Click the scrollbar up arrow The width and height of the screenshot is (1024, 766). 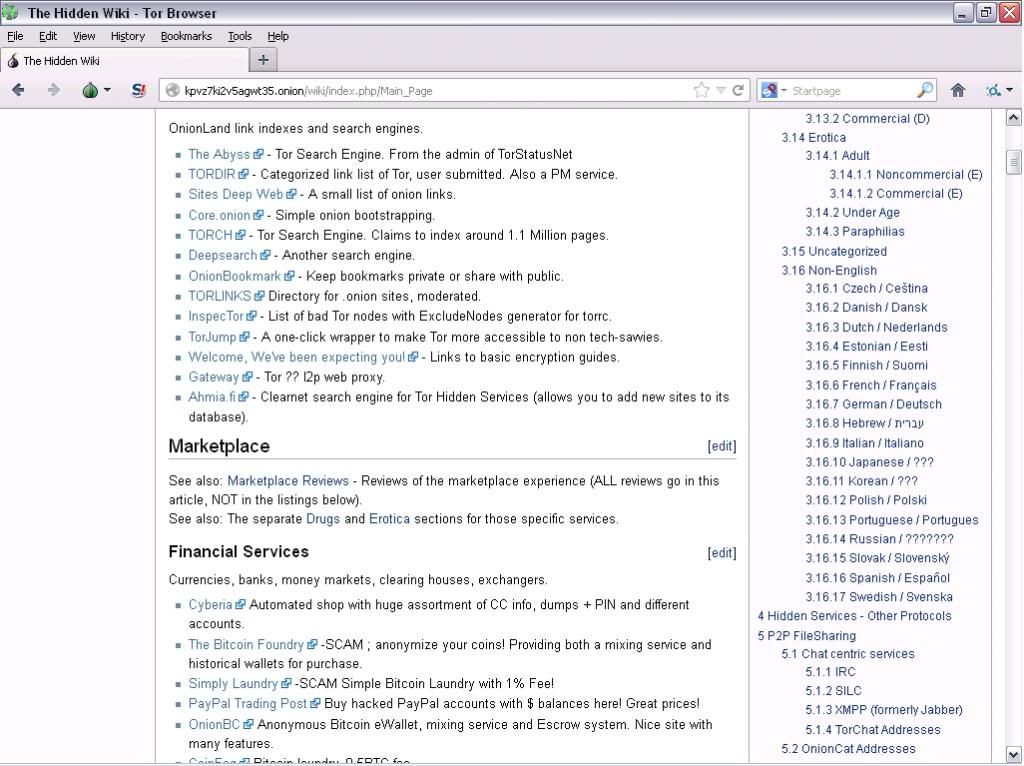[x=1013, y=118]
